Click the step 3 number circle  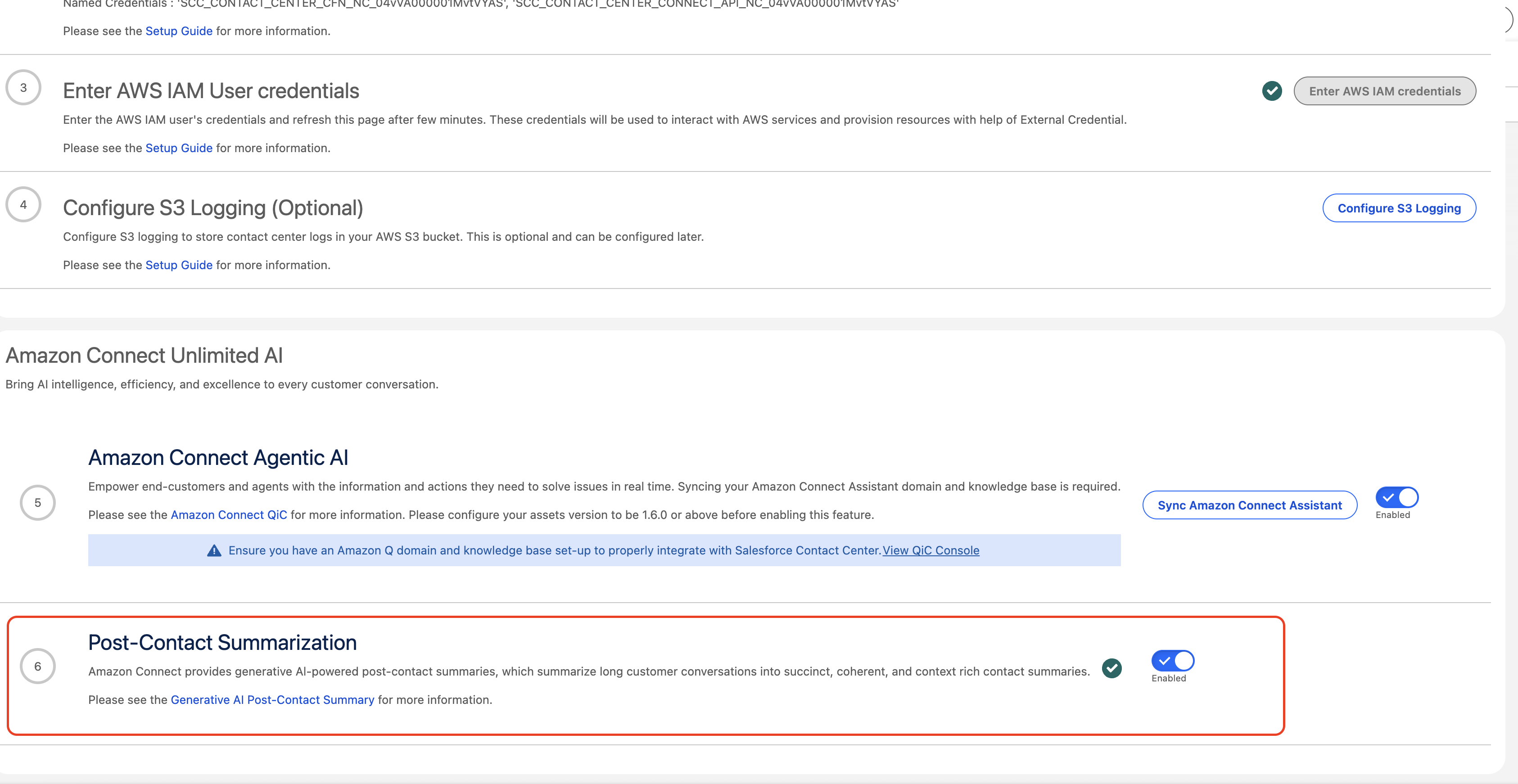click(x=23, y=88)
